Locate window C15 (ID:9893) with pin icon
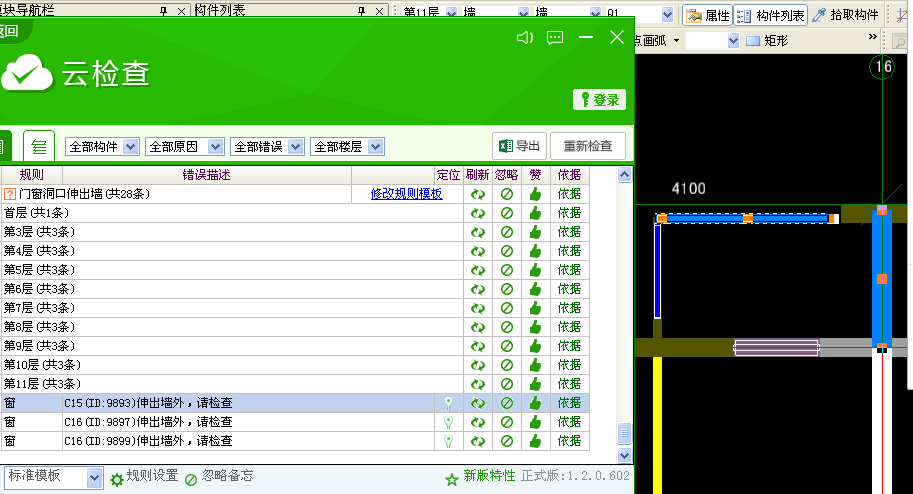The height and width of the screenshot is (494, 913). pyautogui.click(x=448, y=403)
